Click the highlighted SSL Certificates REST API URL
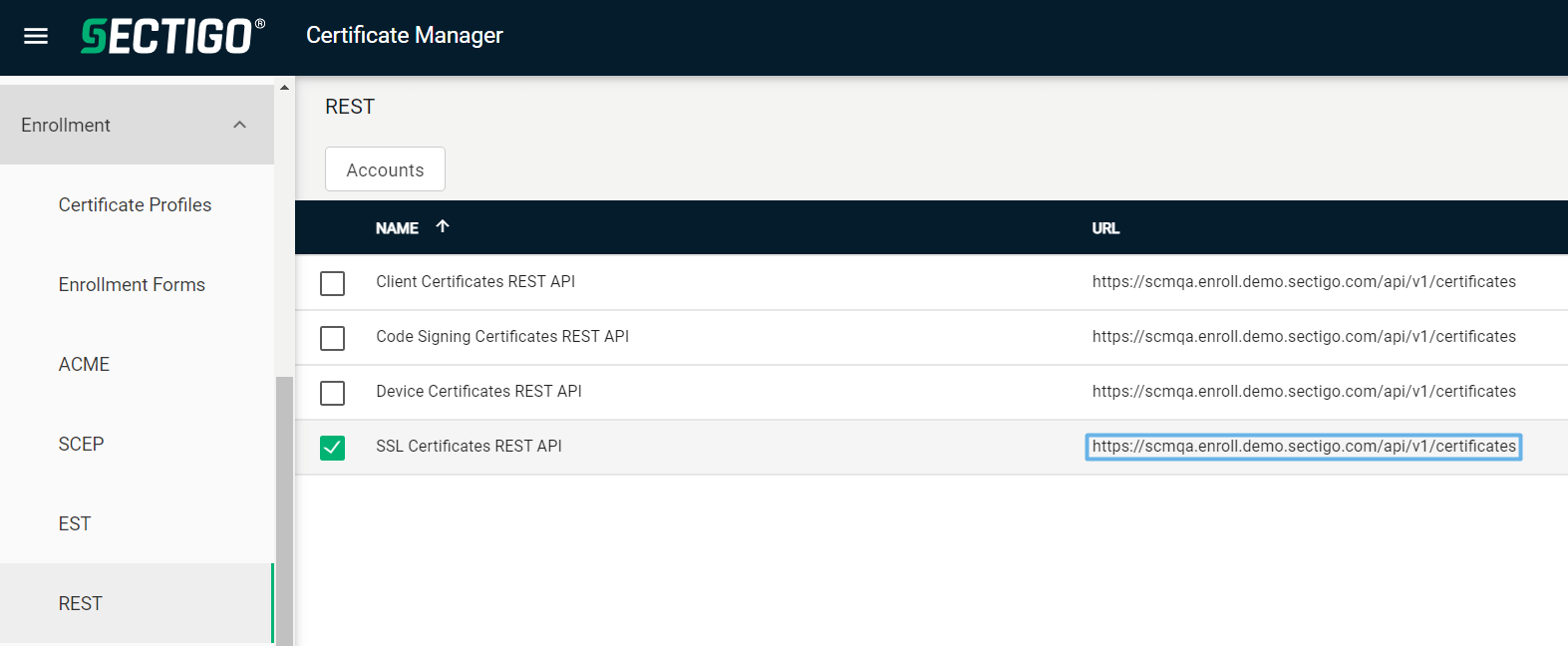 1304,447
